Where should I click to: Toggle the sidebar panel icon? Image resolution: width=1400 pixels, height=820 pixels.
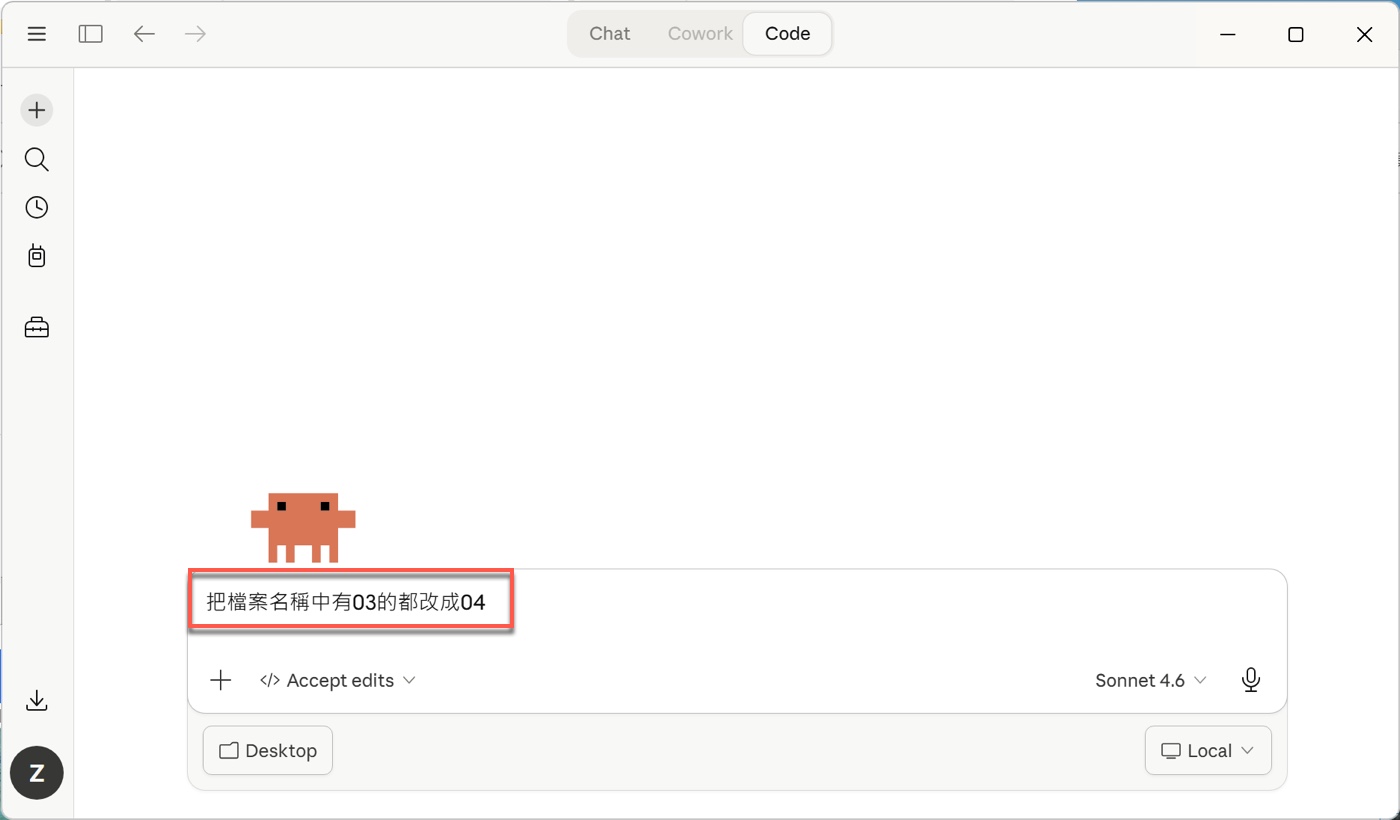click(x=91, y=34)
